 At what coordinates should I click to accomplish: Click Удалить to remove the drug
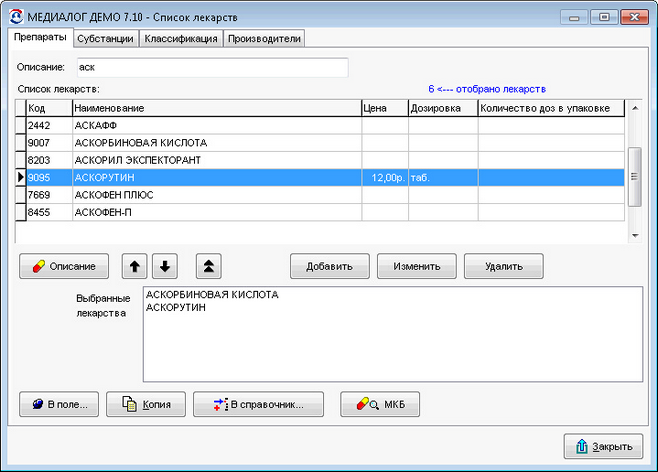coord(504,266)
